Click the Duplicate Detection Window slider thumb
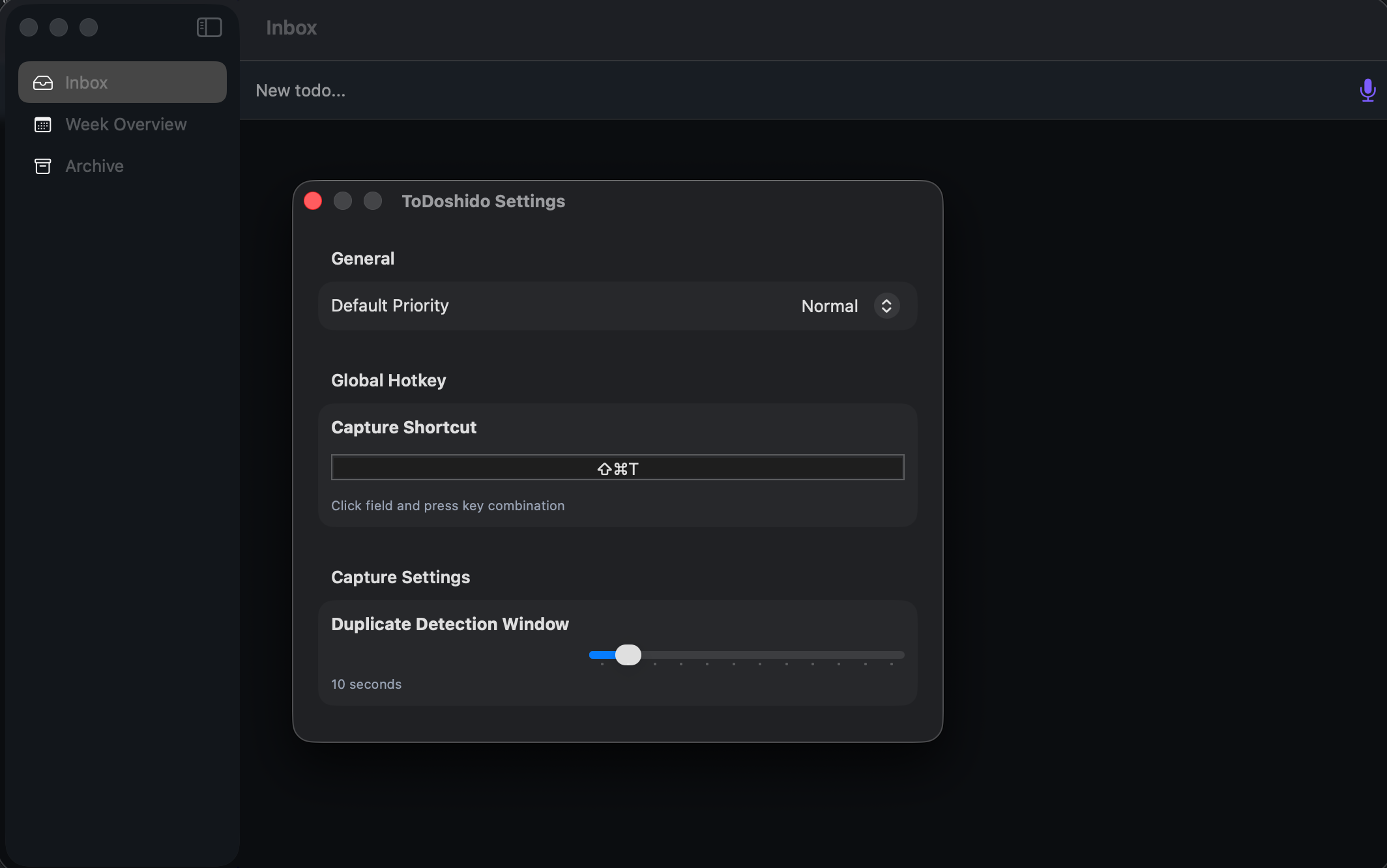The width and height of the screenshot is (1387, 868). (x=628, y=655)
